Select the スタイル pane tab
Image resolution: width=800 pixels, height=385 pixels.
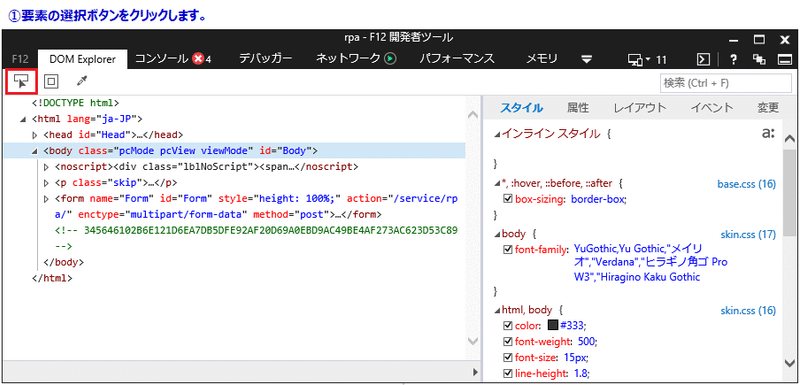(521, 108)
